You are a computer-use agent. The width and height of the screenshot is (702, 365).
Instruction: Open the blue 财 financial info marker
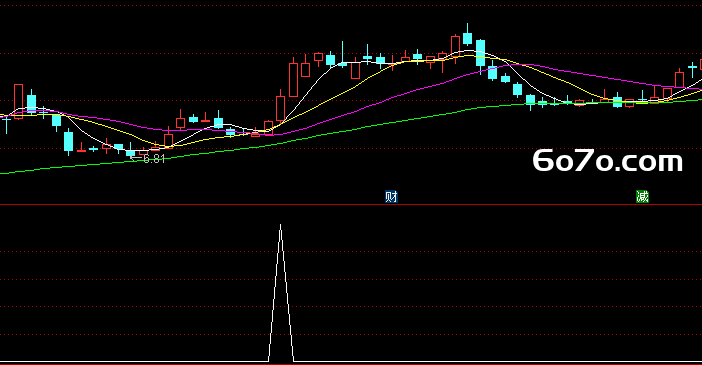[x=391, y=197]
